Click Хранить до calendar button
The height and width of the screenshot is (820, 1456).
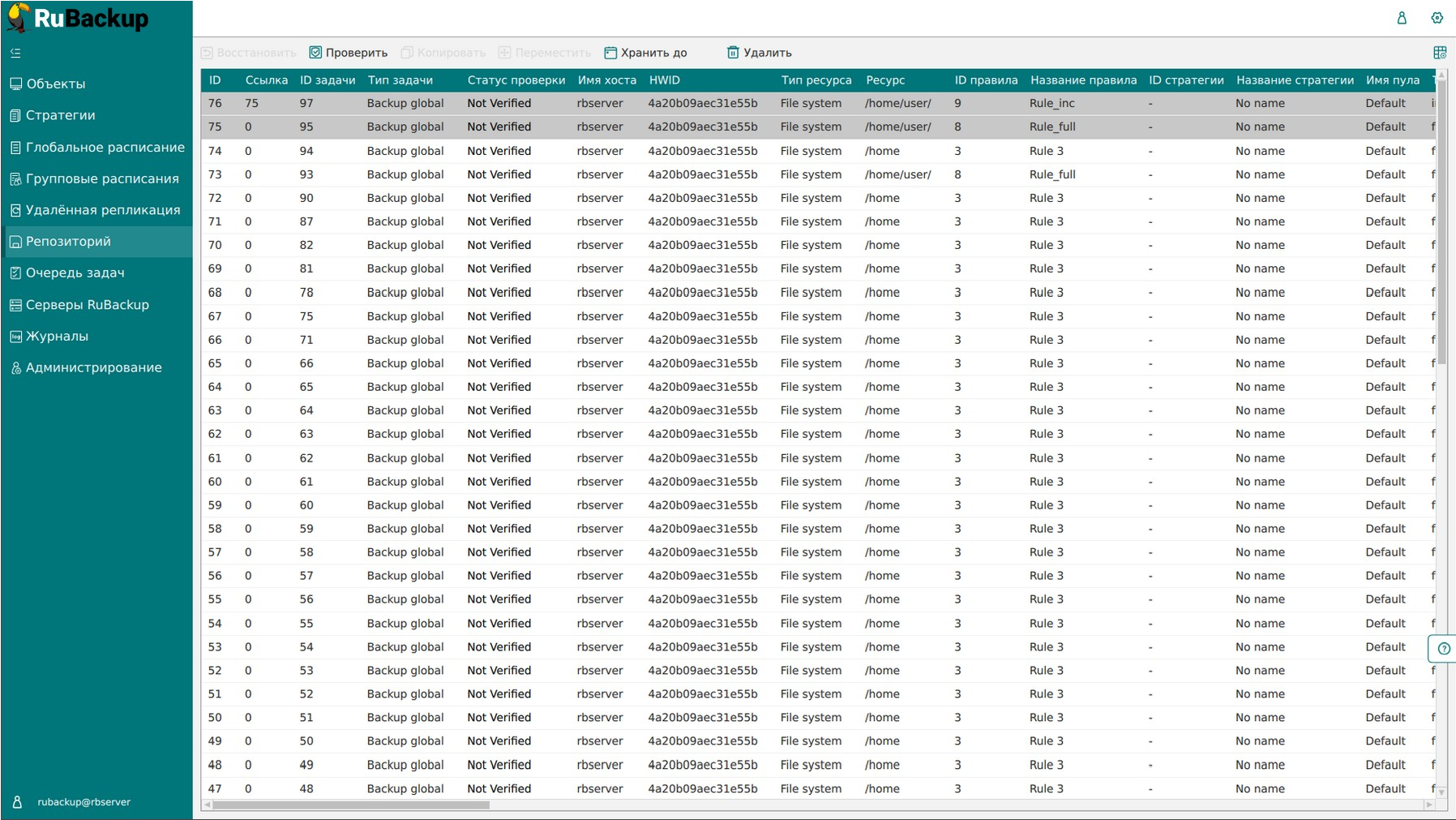click(646, 53)
